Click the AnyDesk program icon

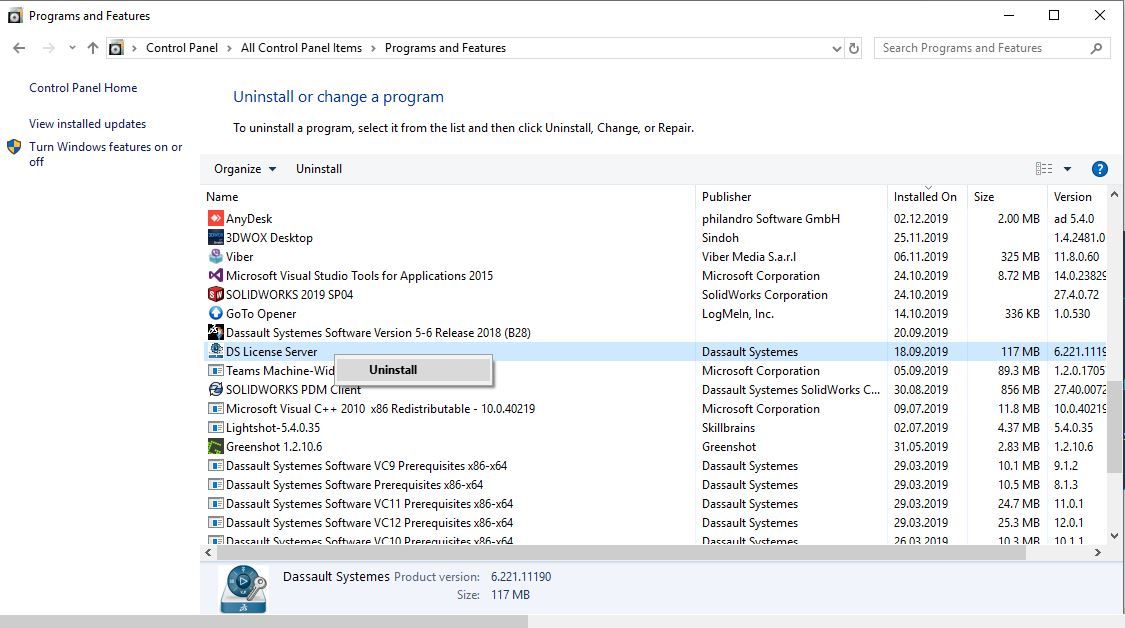[x=215, y=219]
